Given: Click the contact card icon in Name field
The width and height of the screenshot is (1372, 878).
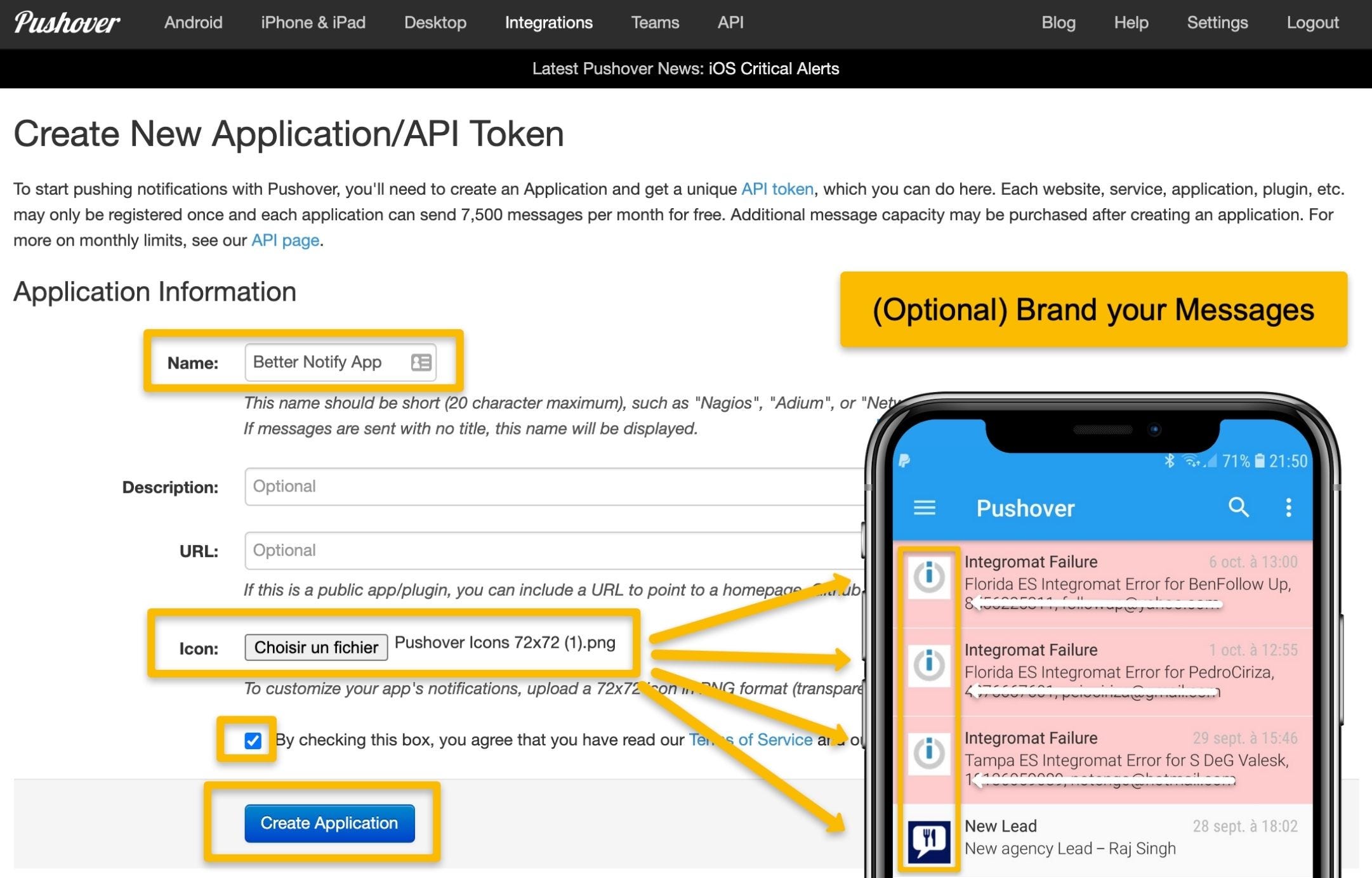Looking at the screenshot, I should [421, 362].
